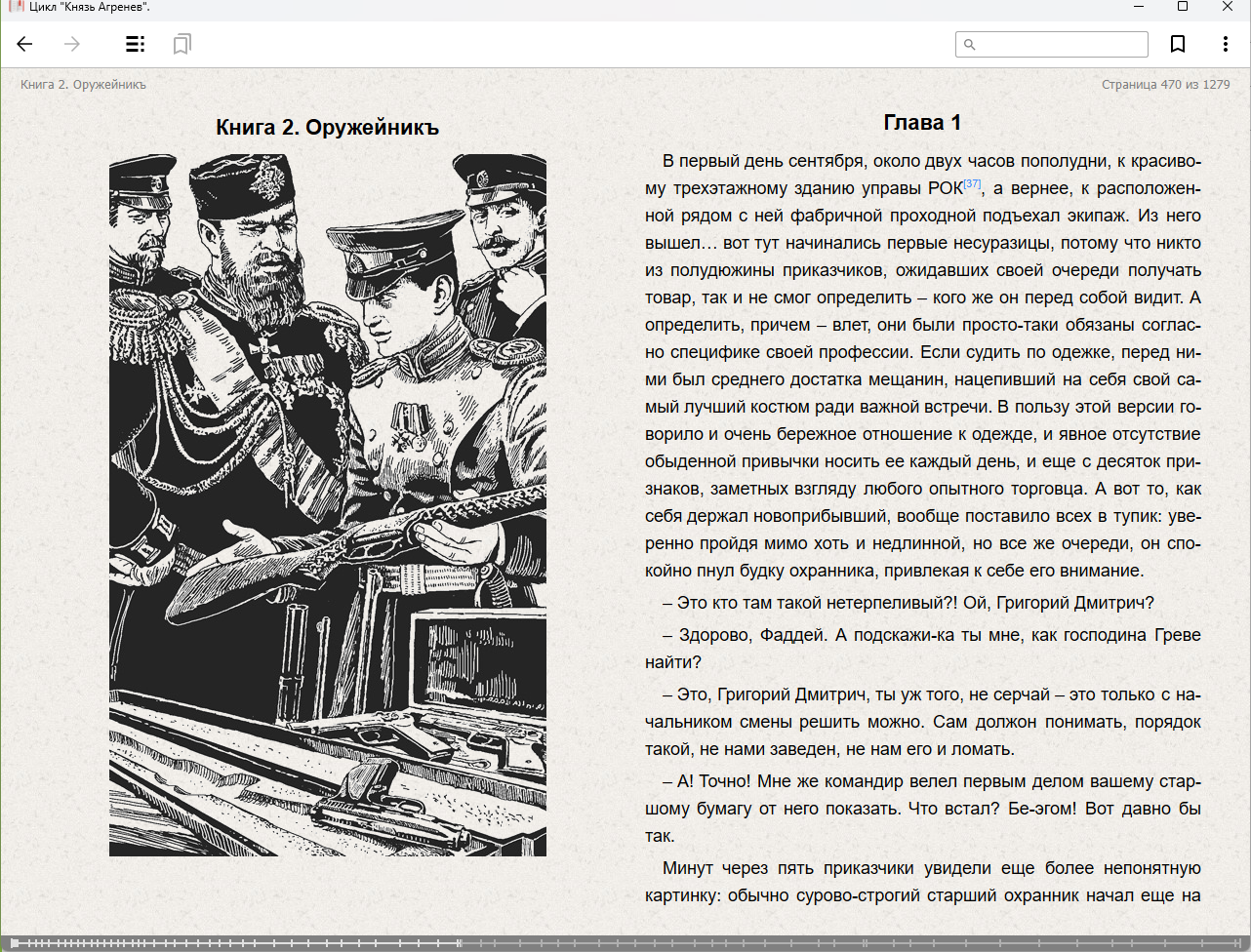Open the table of contents list
This screenshot has height=952, width=1251.
tap(135, 44)
